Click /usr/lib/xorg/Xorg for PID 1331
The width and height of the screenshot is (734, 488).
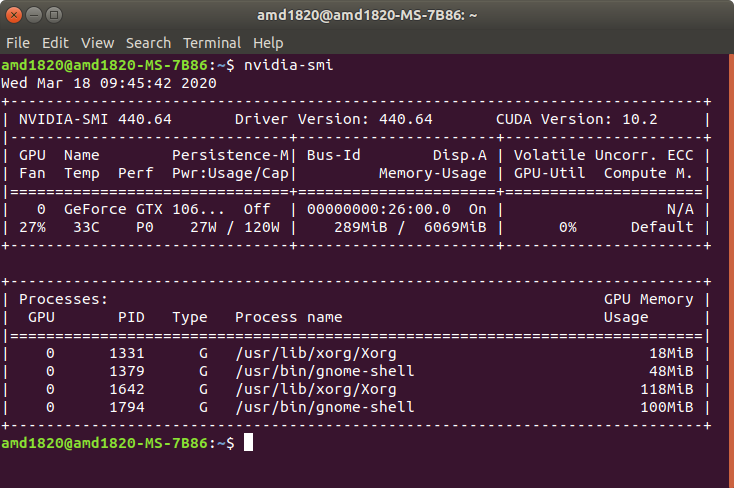tap(316, 353)
